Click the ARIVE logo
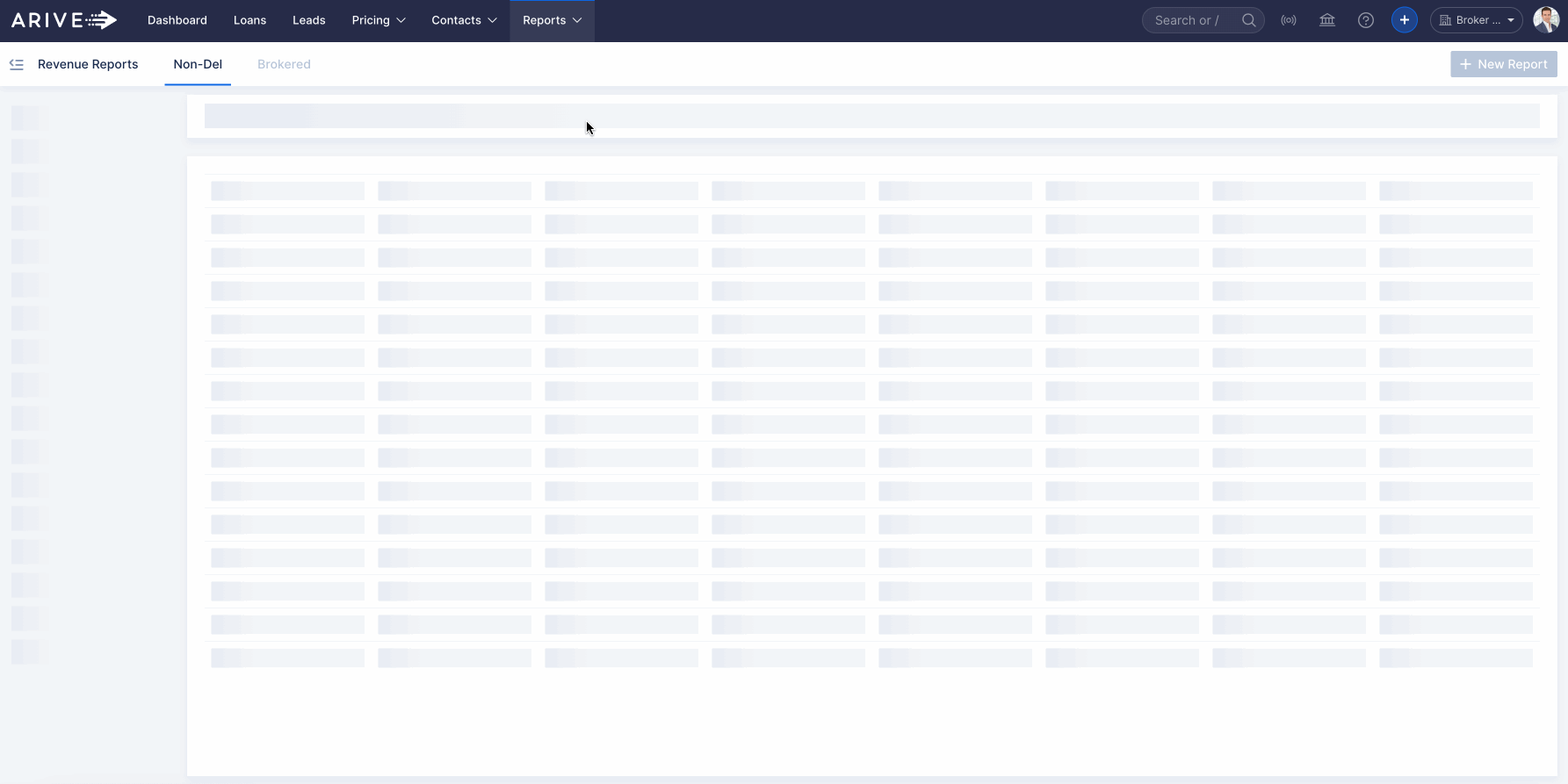This screenshot has width=1568, height=784. tap(64, 20)
